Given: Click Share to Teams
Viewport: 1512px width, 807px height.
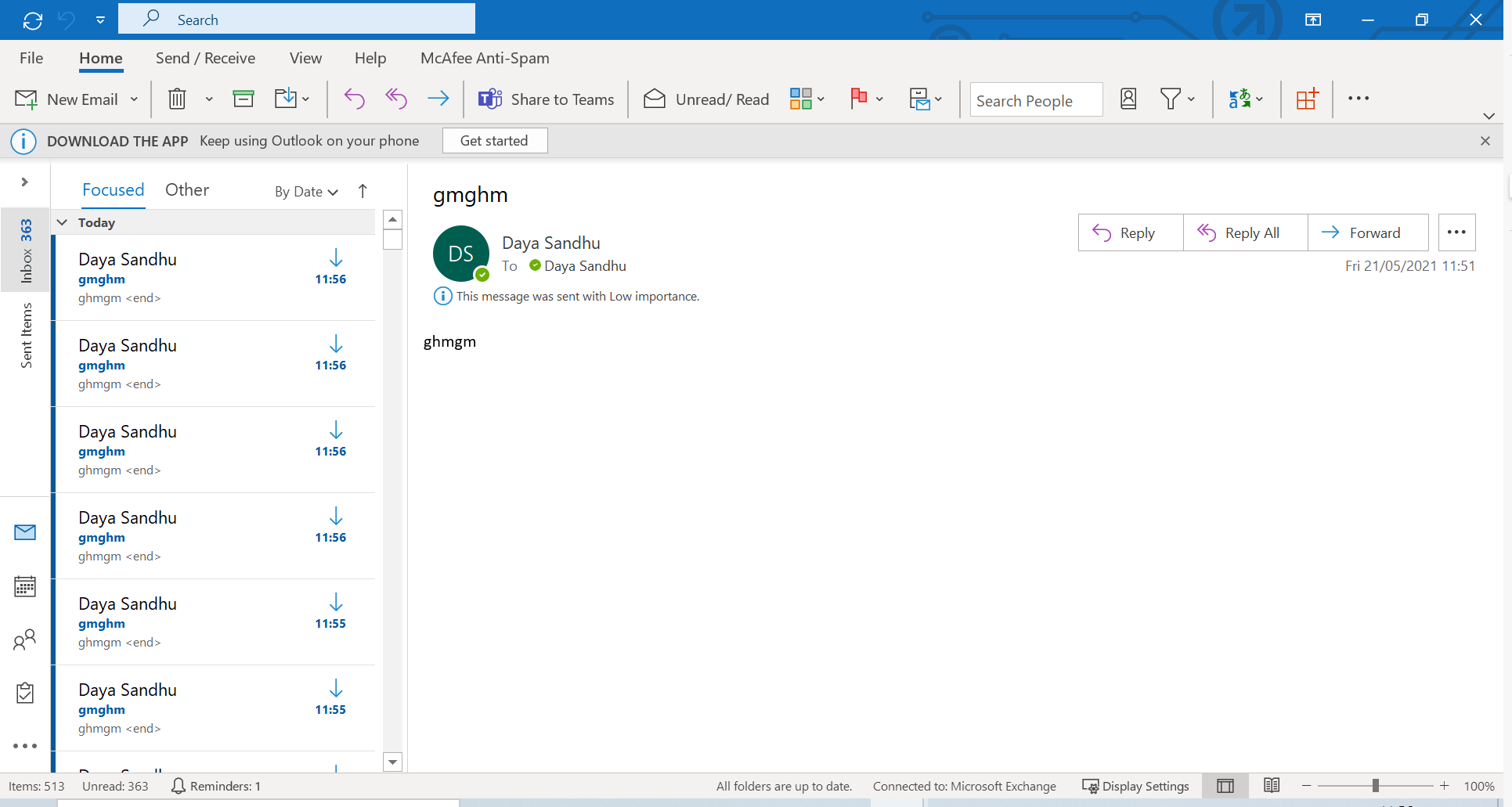Looking at the screenshot, I should tap(547, 99).
